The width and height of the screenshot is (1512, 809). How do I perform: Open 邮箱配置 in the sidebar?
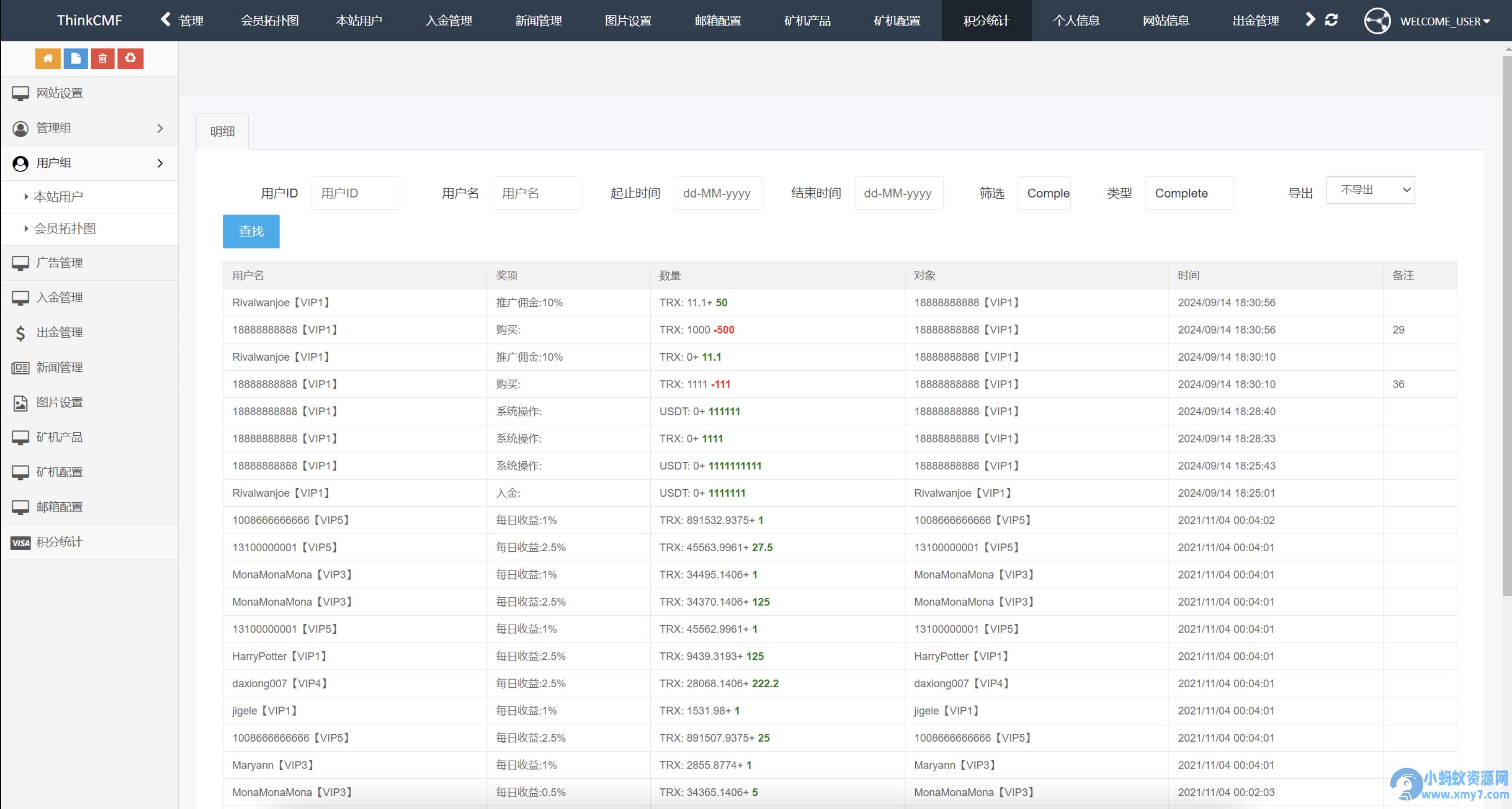point(89,507)
